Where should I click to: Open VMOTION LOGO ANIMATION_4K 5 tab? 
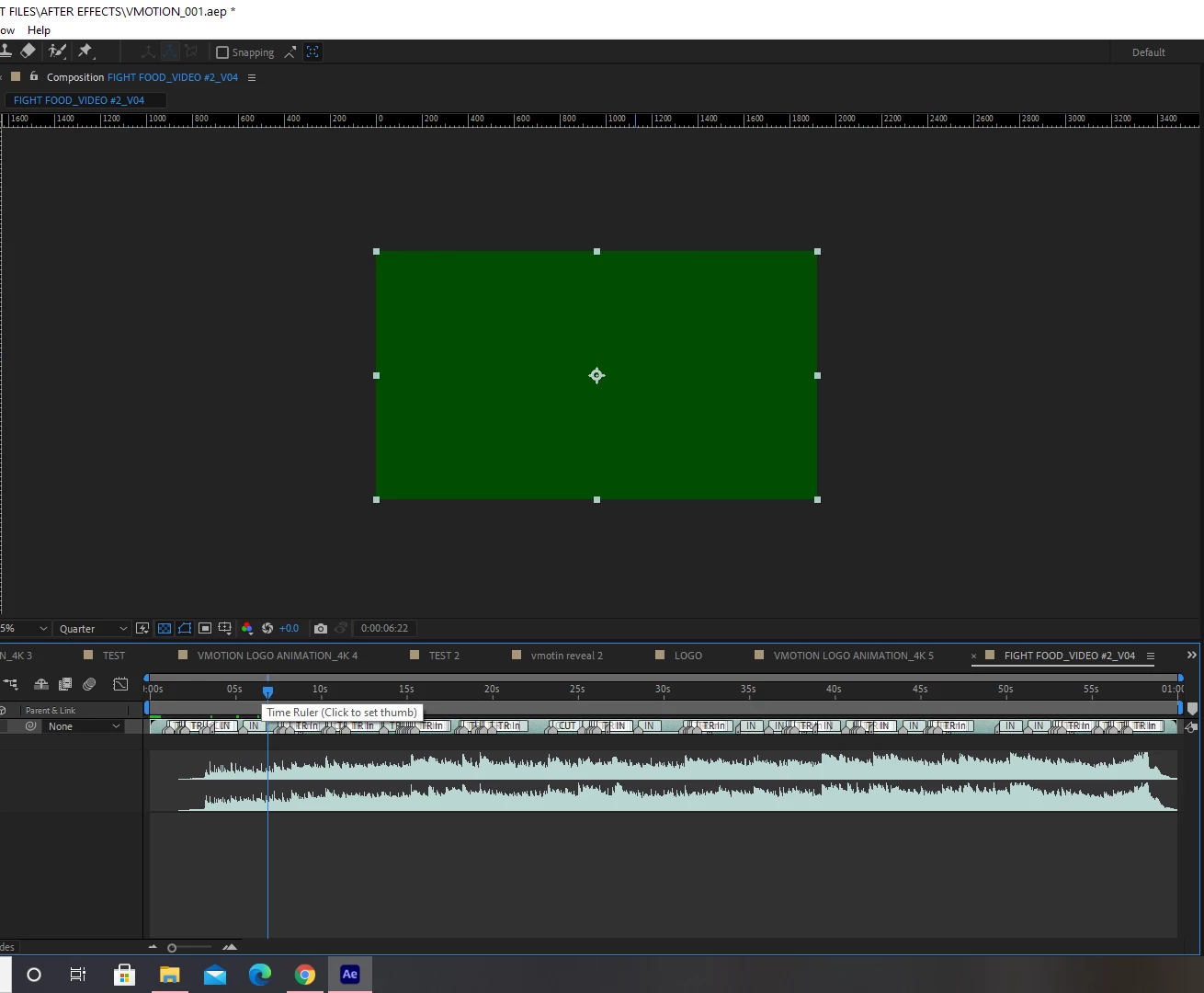pos(854,656)
